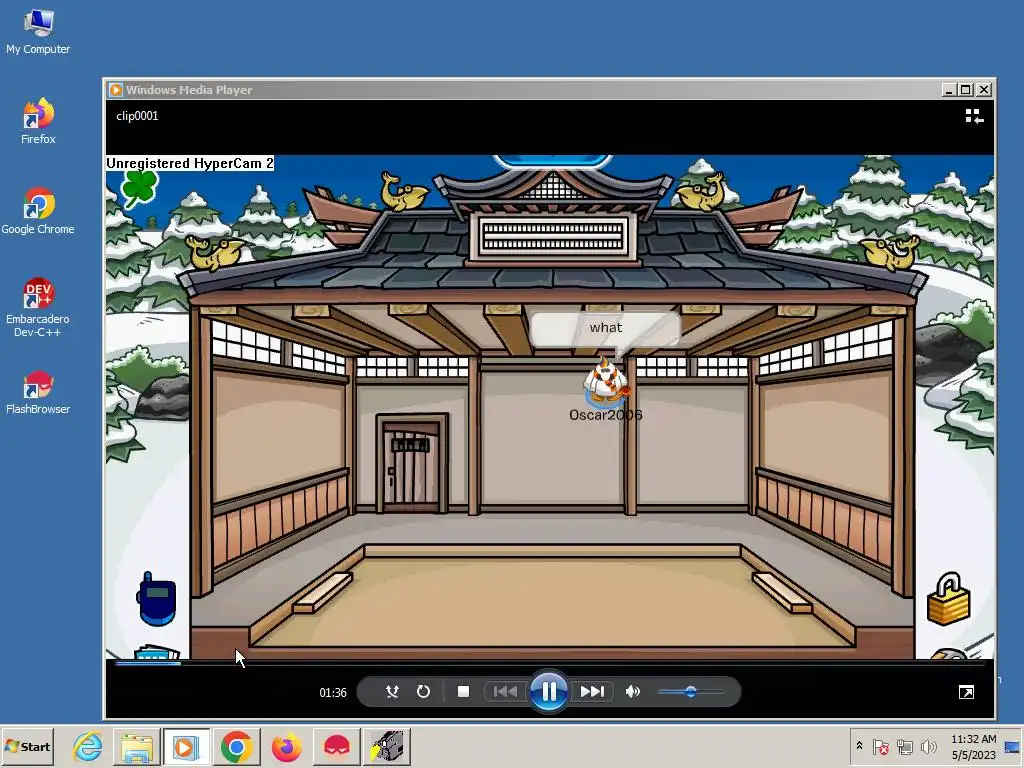Click the clip0001 title text
This screenshot has height=768, width=1024.
tap(137, 116)
